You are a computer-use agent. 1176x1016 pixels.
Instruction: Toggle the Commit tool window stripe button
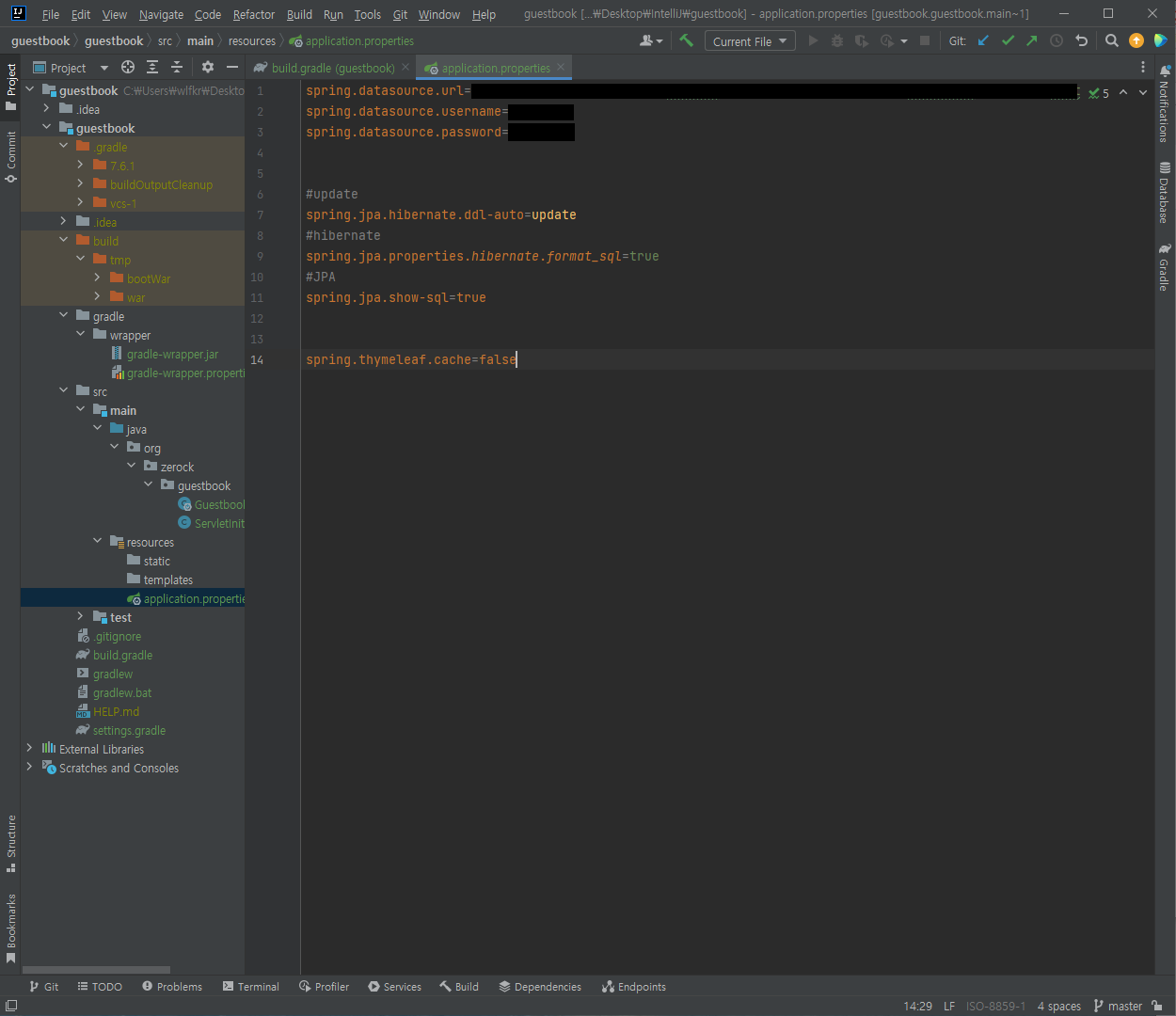(10, 156)
